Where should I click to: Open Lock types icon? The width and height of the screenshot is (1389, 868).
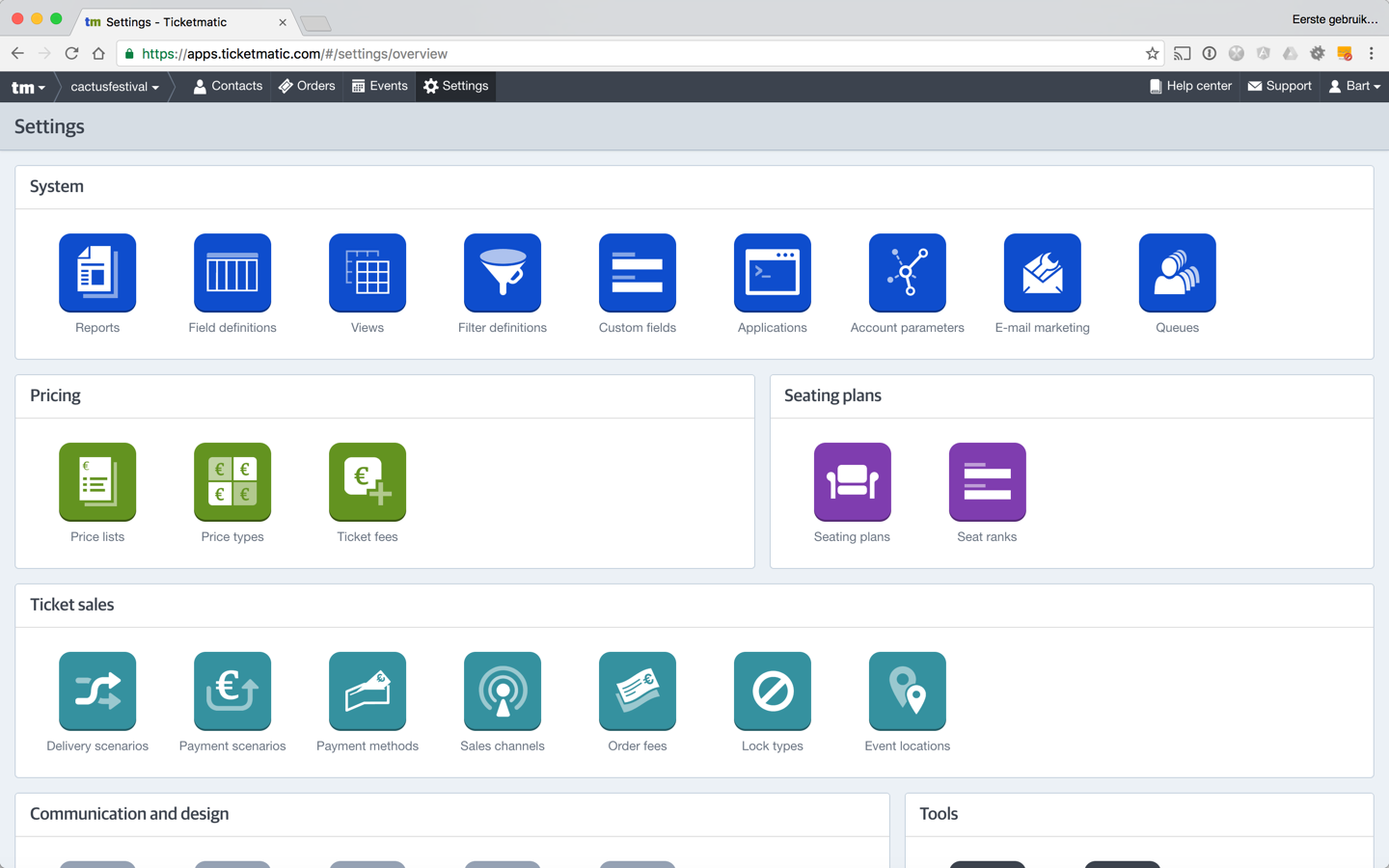tap(773, 692)
